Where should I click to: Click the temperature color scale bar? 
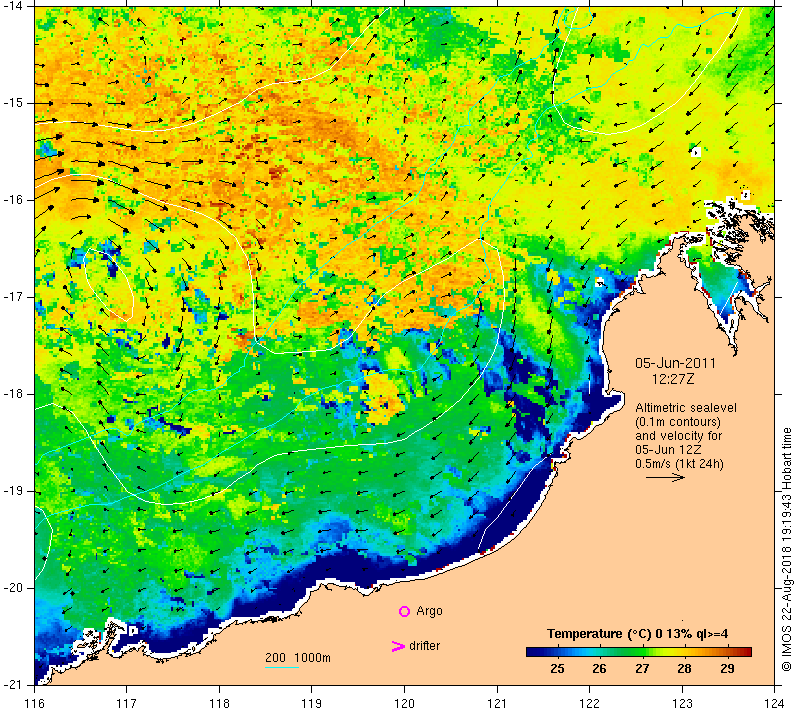pyautogui.click(x=639, y=651)
